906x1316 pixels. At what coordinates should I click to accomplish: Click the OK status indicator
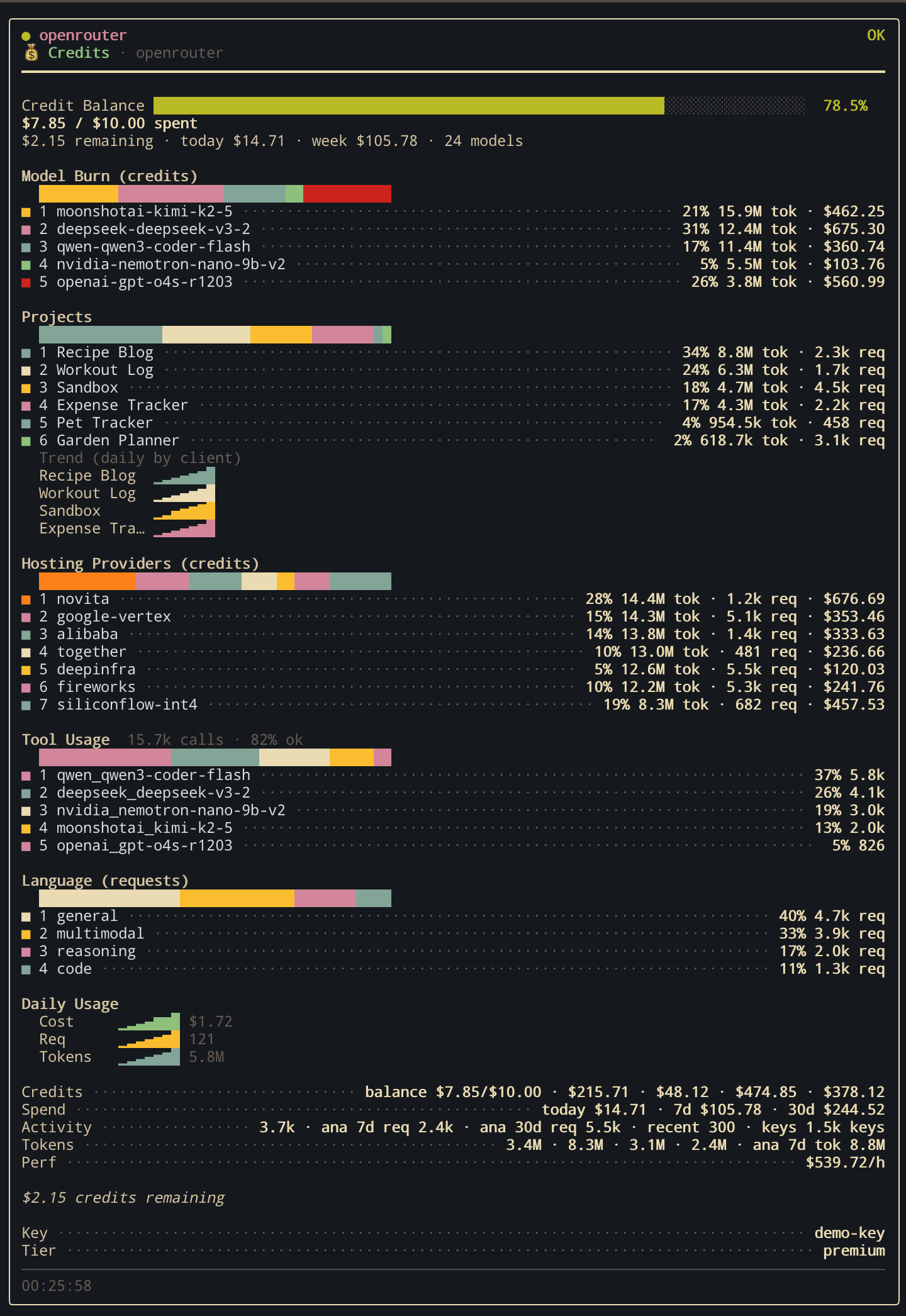tap(876, 35)
